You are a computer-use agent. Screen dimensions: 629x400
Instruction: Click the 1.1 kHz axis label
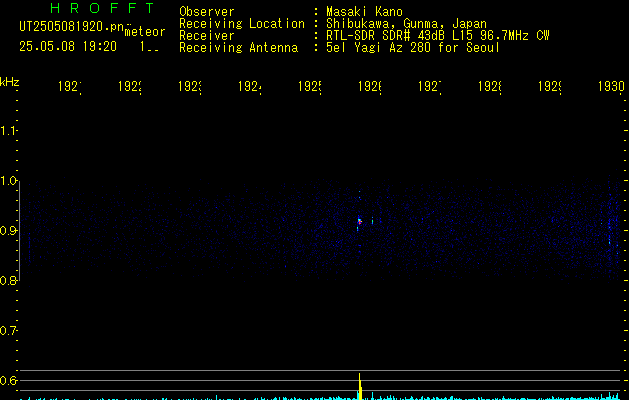point(8,130)
